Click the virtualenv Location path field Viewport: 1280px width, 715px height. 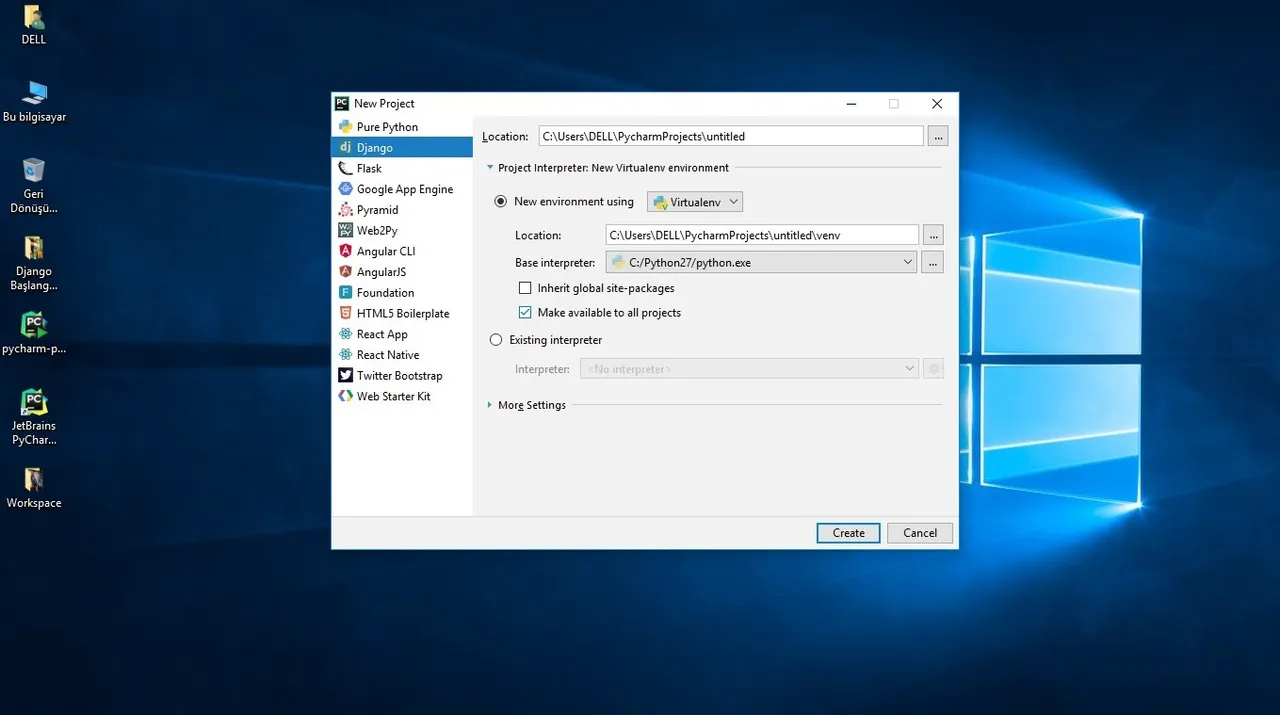click(762, 235)
